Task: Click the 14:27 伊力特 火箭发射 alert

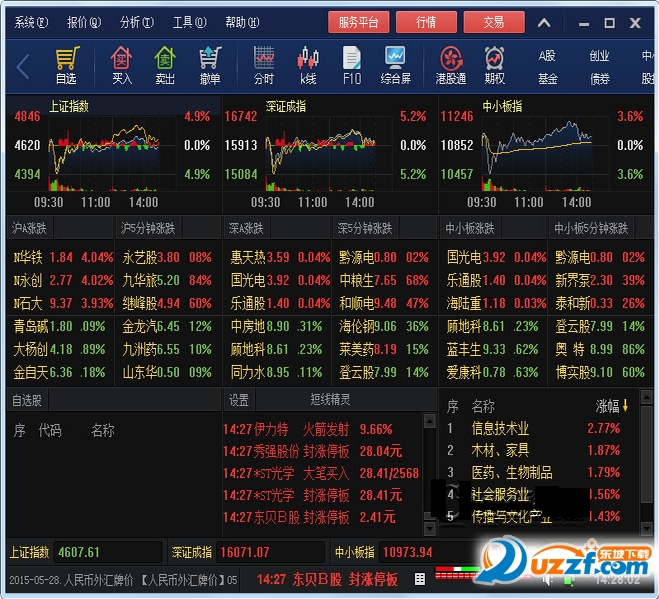Action: pyautogui.click(x=308, y=429)
